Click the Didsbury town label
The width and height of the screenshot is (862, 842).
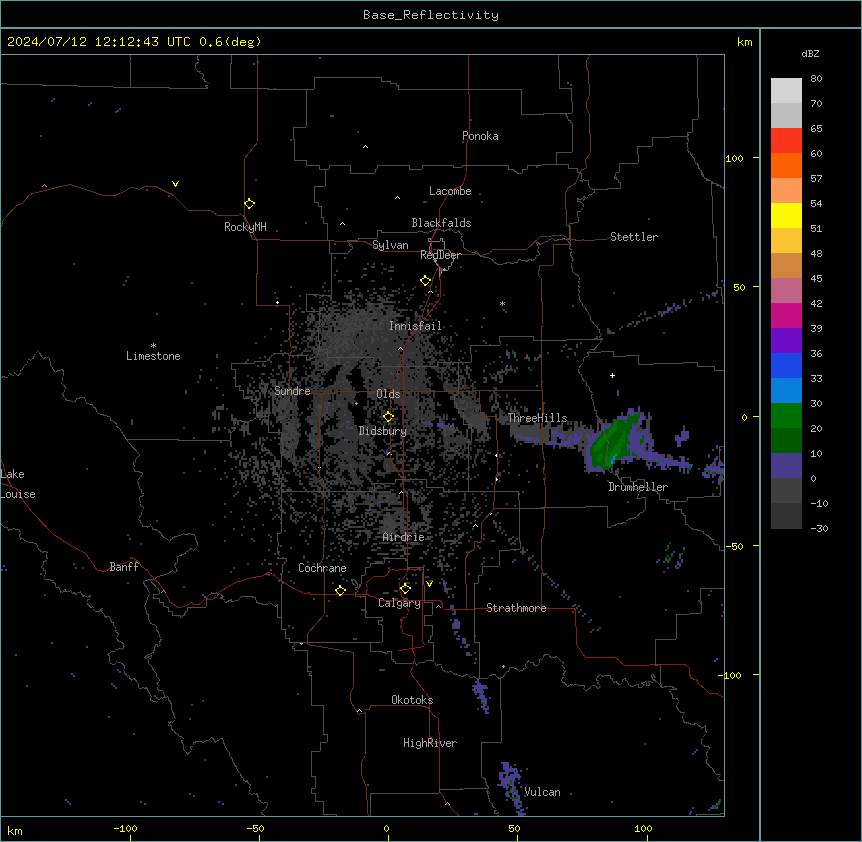tap(382, 431)
